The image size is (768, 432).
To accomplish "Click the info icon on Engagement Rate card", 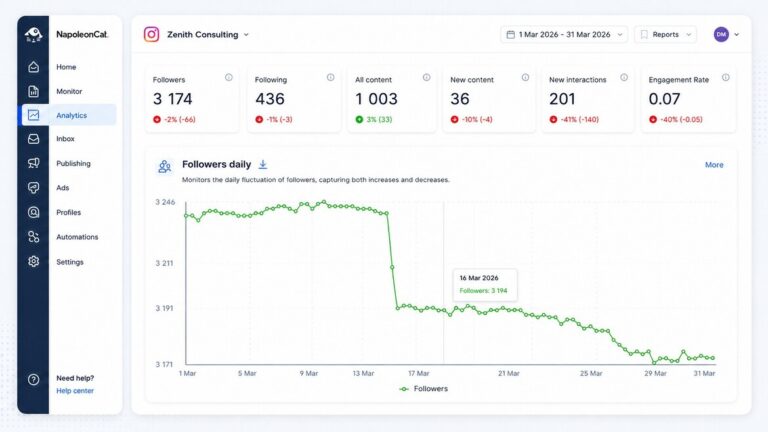I will (726, 77).
